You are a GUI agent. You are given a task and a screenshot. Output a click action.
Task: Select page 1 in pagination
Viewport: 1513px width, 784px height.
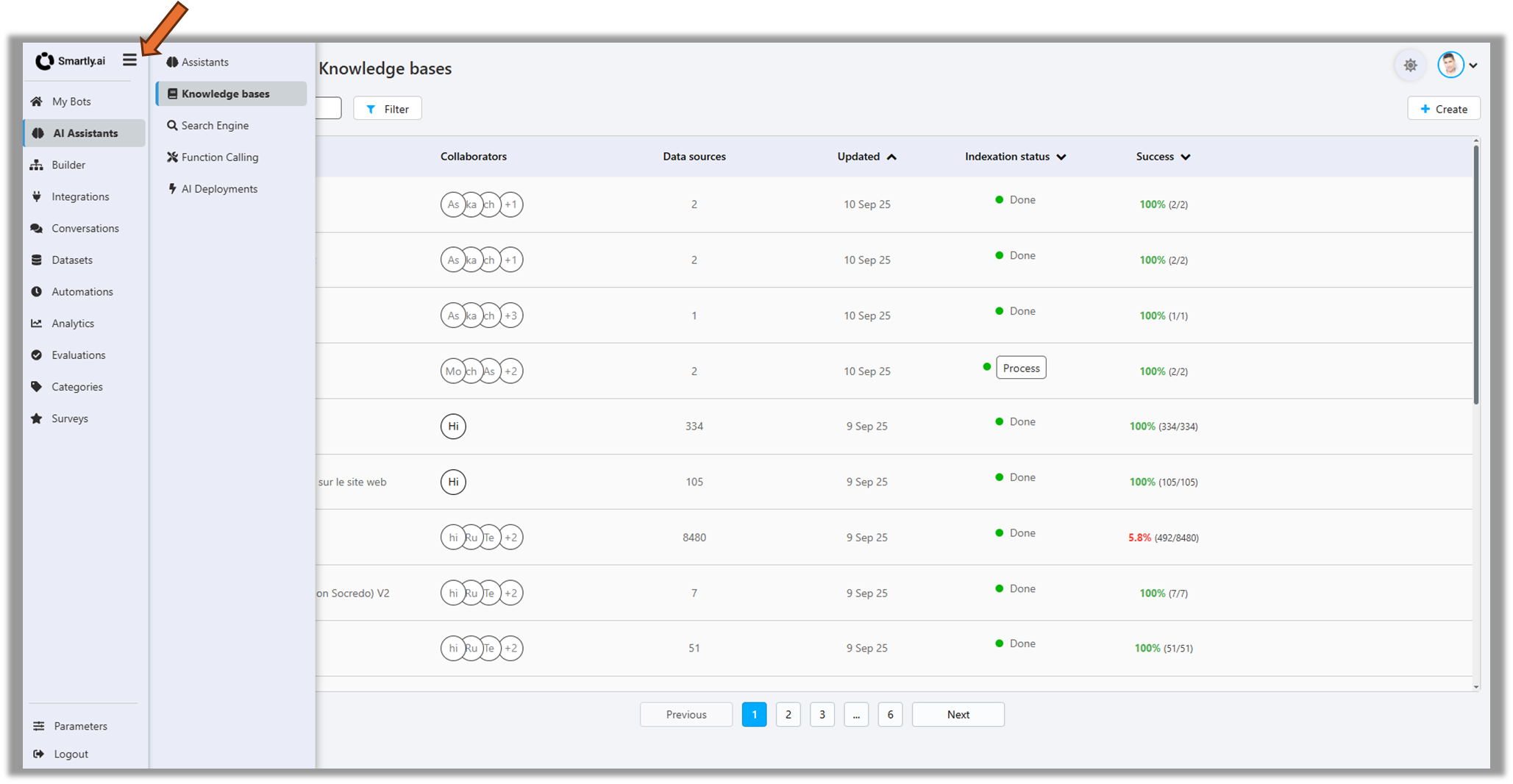[x=754, y=714]
